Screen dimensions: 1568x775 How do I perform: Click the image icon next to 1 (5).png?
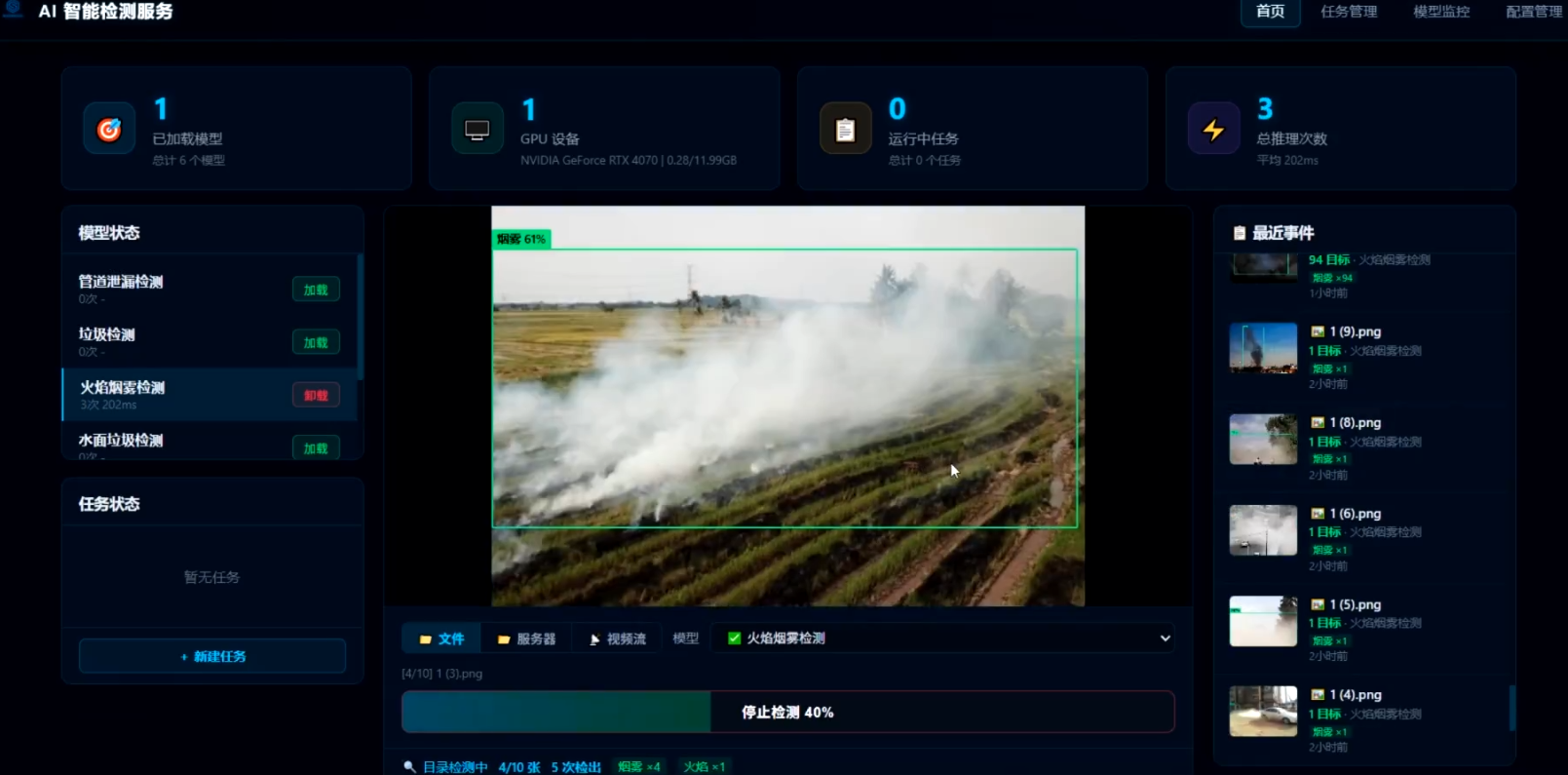[1318, 604]
